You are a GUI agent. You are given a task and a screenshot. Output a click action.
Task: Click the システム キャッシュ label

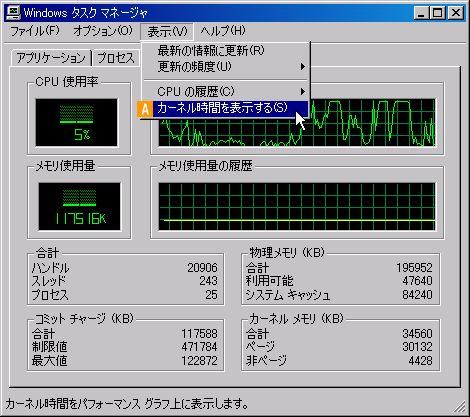coord(288,295)
